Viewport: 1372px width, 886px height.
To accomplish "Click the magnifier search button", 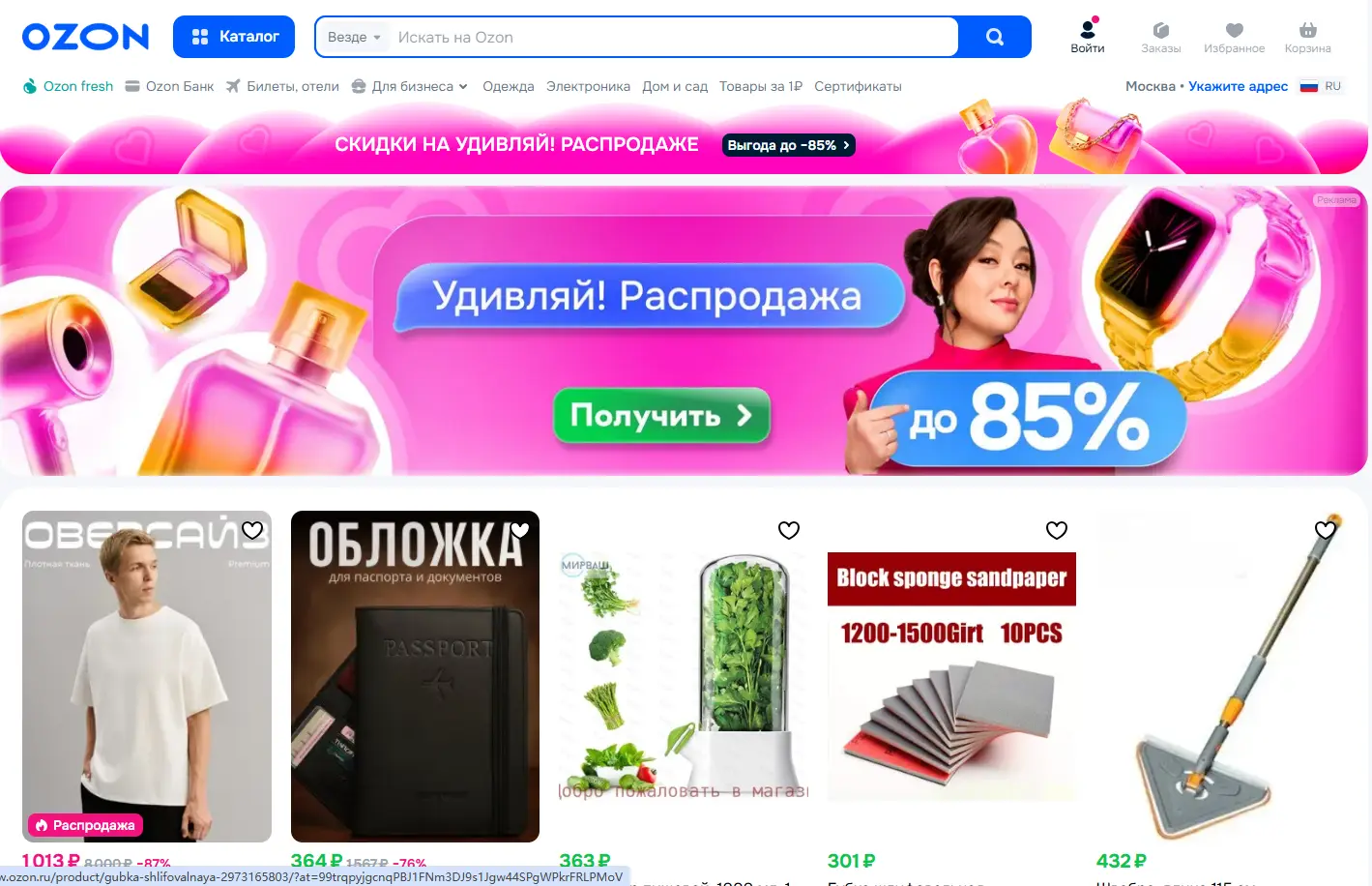I will (994, 37).
